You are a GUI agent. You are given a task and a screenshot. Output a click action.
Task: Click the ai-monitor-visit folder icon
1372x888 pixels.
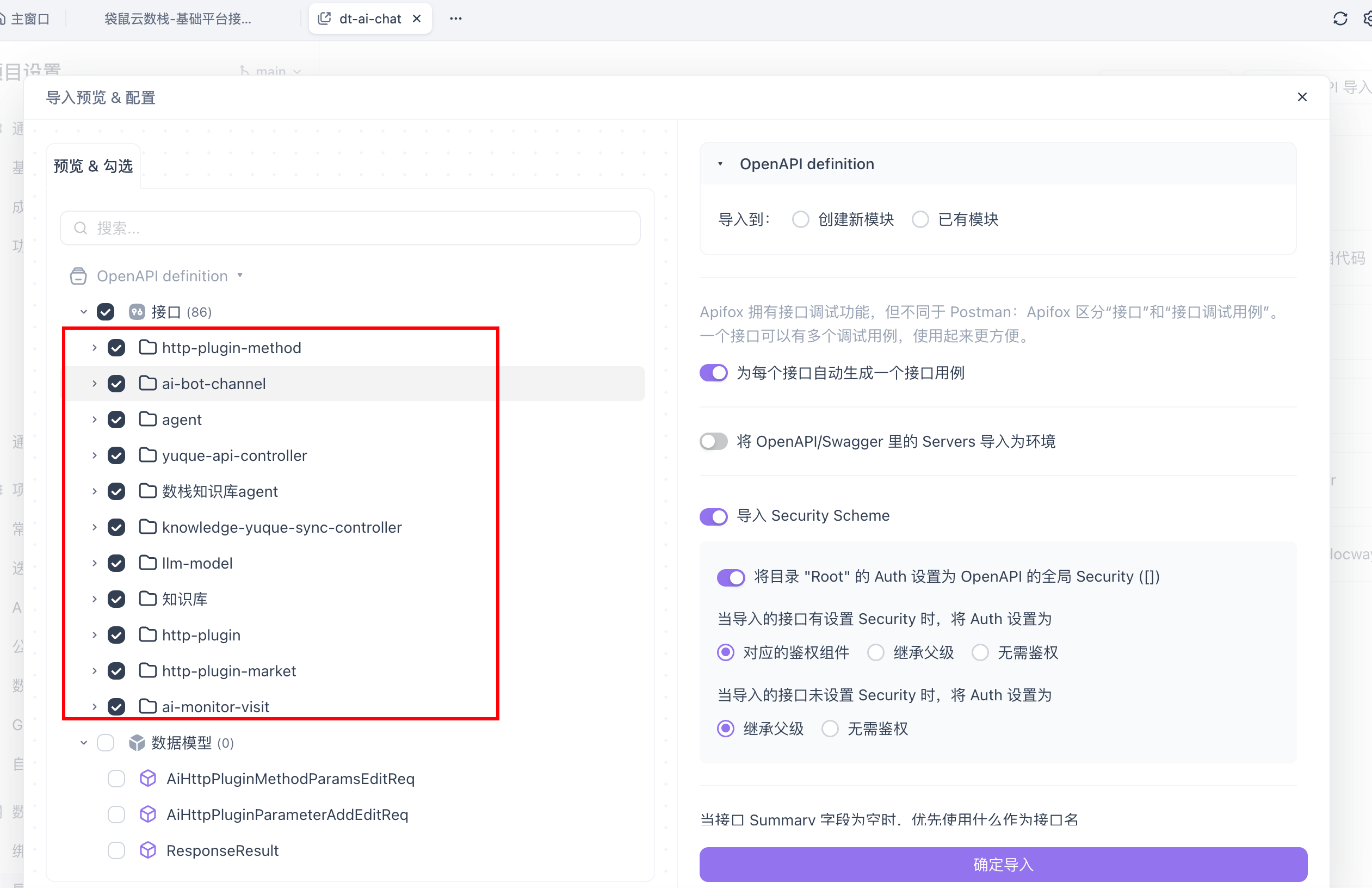(148, 706)
